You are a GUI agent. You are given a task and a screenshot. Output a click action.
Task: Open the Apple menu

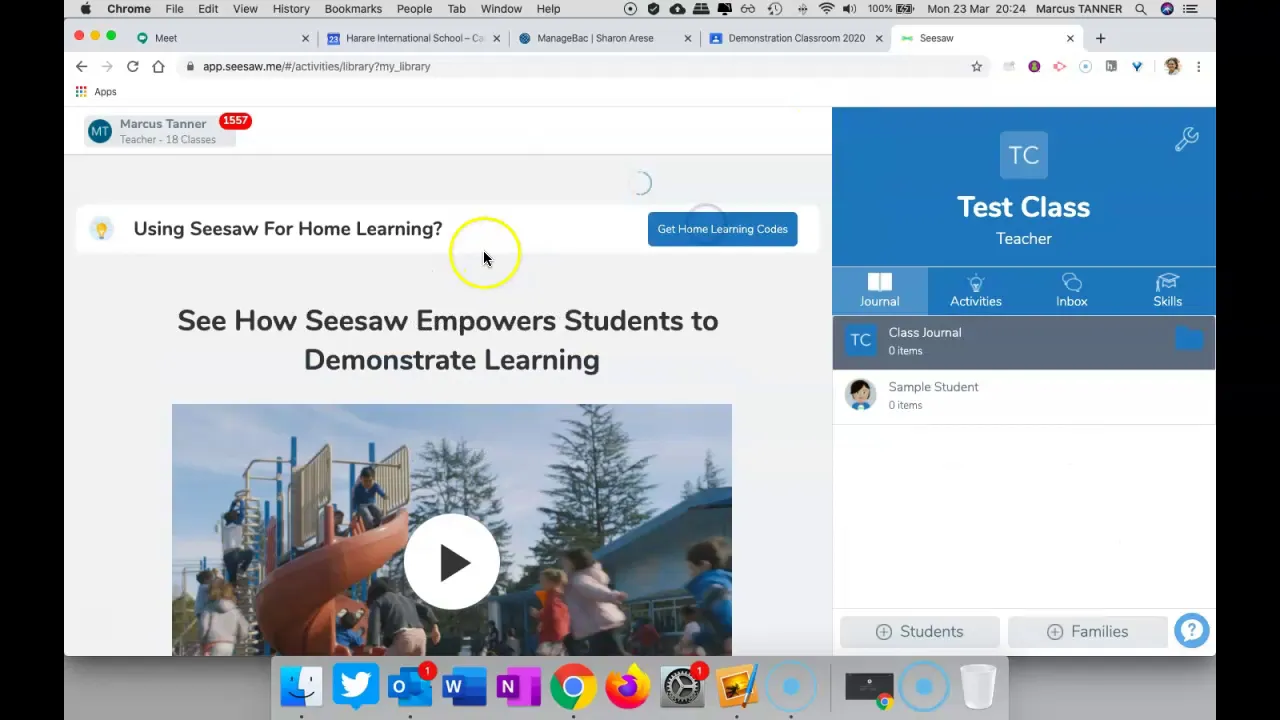pyautogui.click(x=85, y=9)
